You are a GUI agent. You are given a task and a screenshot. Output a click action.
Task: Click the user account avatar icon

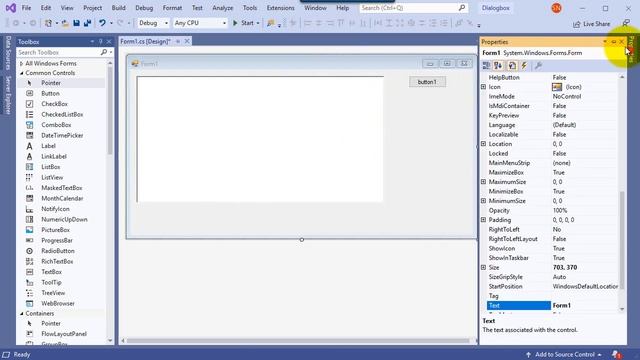[x=556, y=8]
